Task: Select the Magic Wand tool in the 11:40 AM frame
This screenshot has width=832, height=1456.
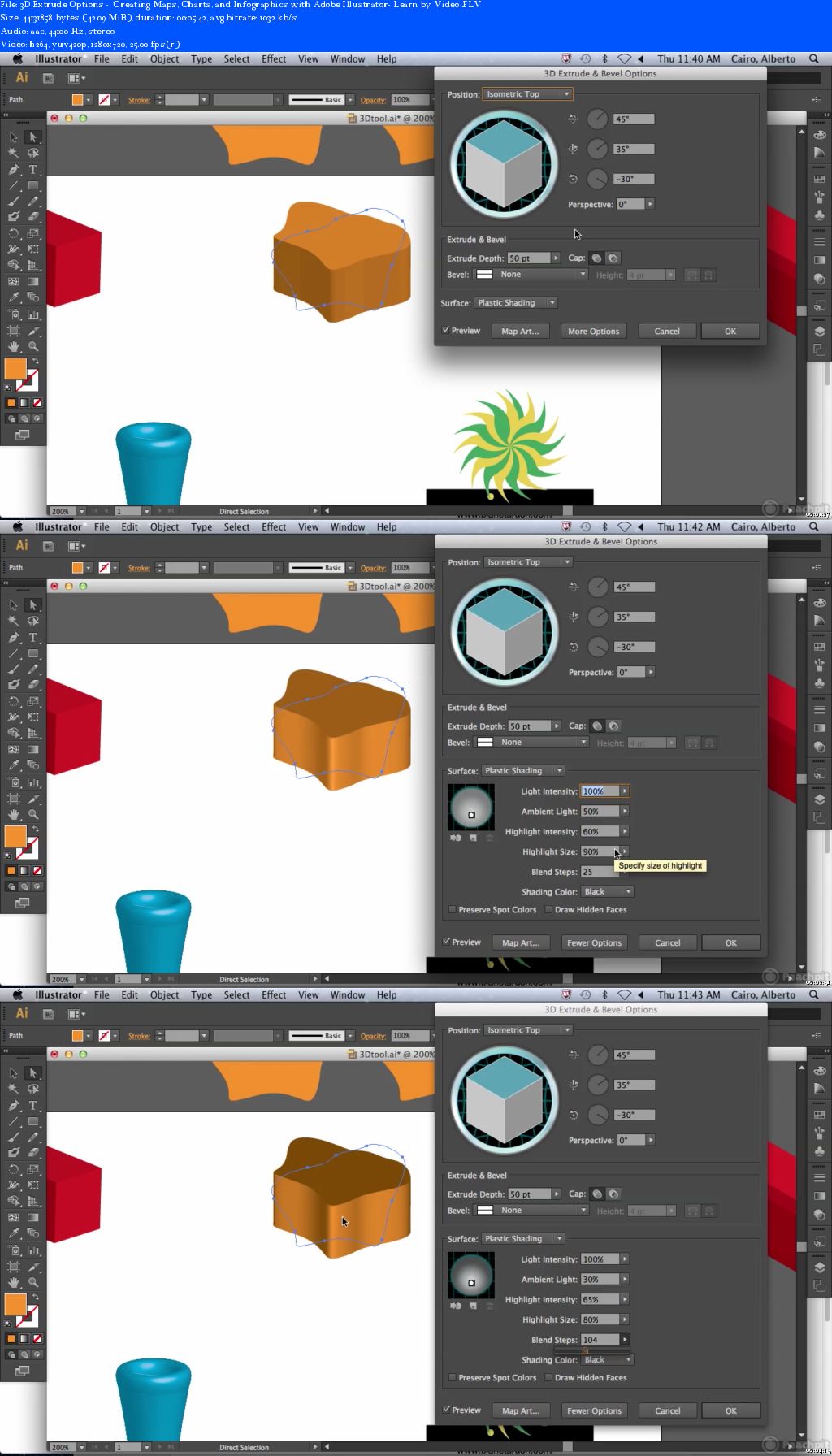Action: click(x=14, y=154)
